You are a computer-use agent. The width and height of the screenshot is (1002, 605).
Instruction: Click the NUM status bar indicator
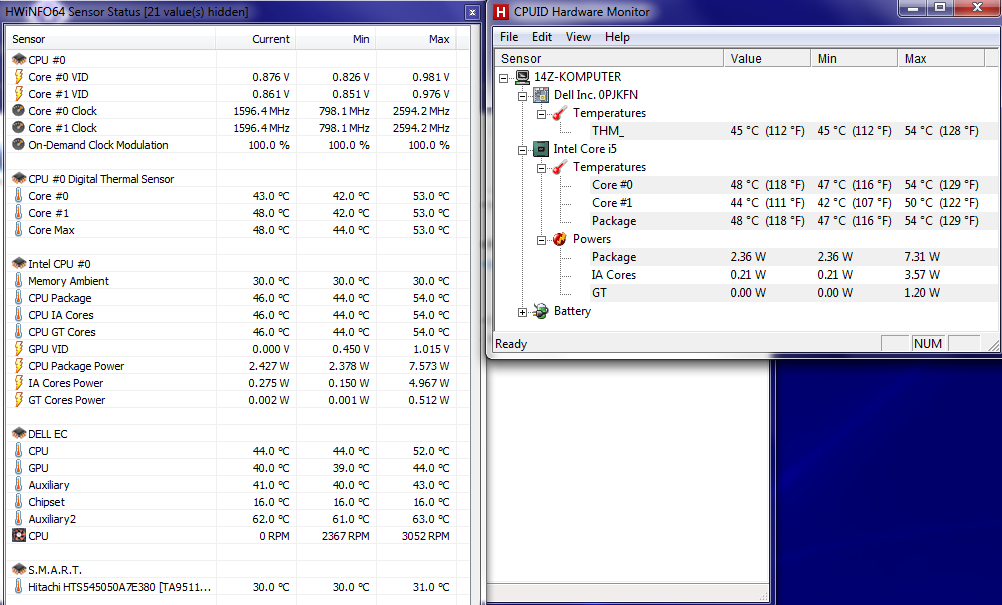tap(927, 344)
